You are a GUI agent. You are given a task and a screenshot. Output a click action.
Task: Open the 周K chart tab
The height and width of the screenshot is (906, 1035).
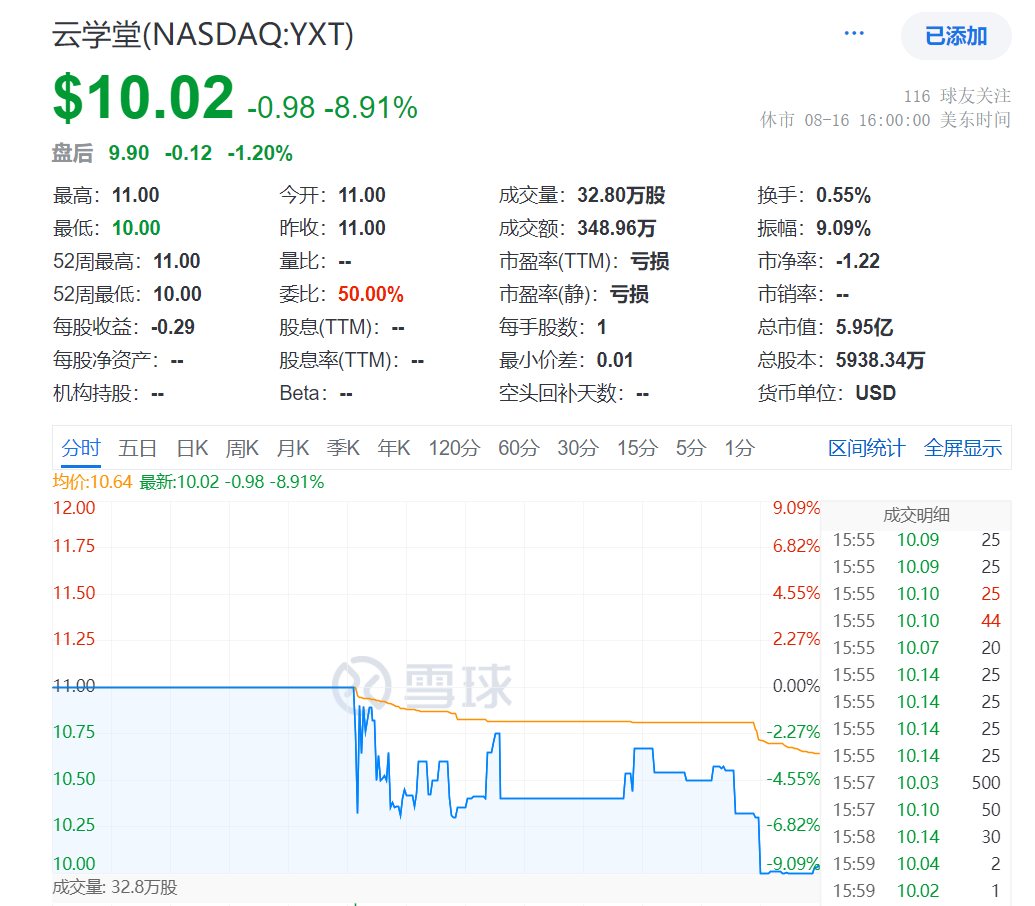(242, 448)
